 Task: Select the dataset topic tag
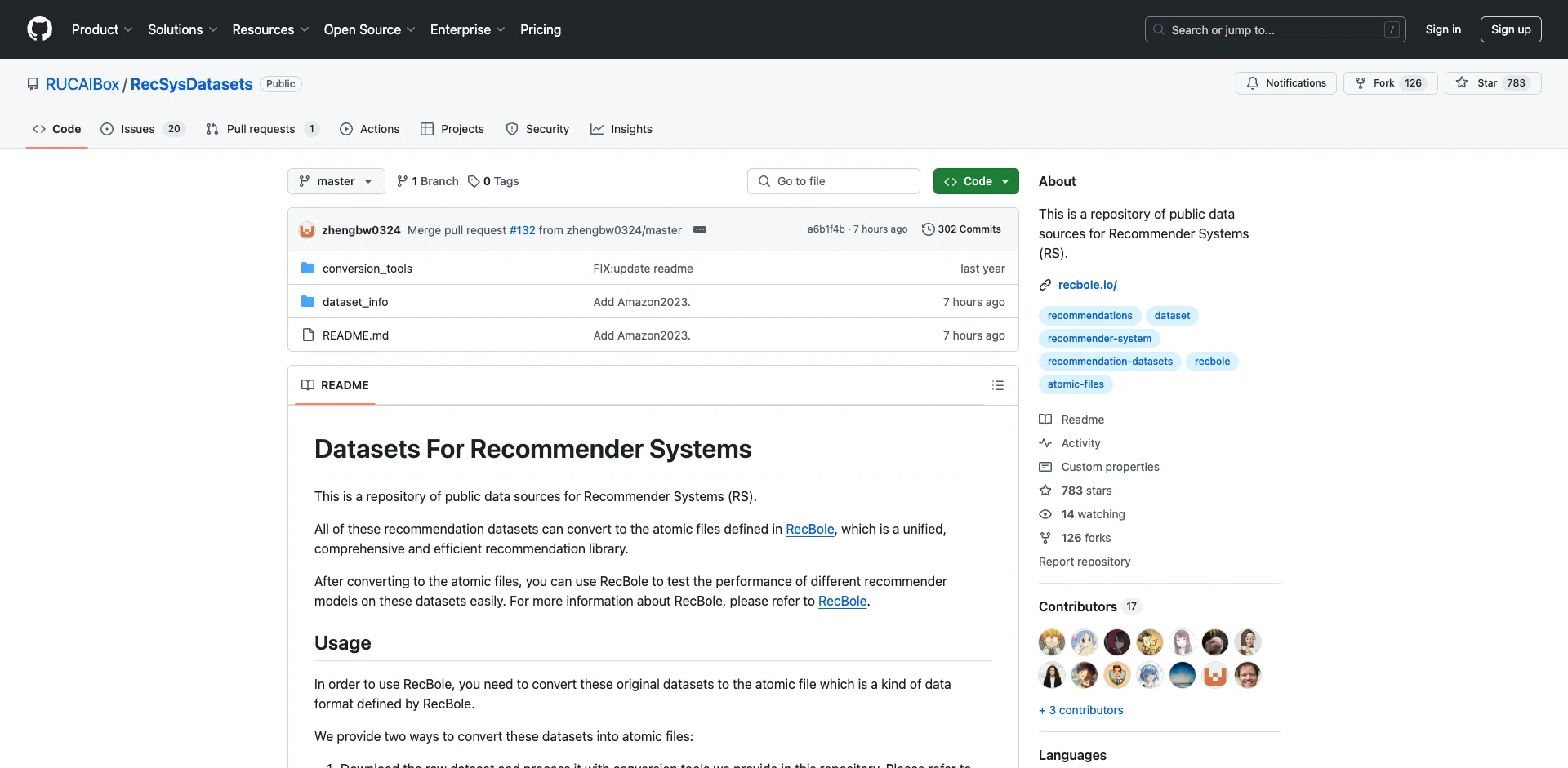pos(1172,316)
